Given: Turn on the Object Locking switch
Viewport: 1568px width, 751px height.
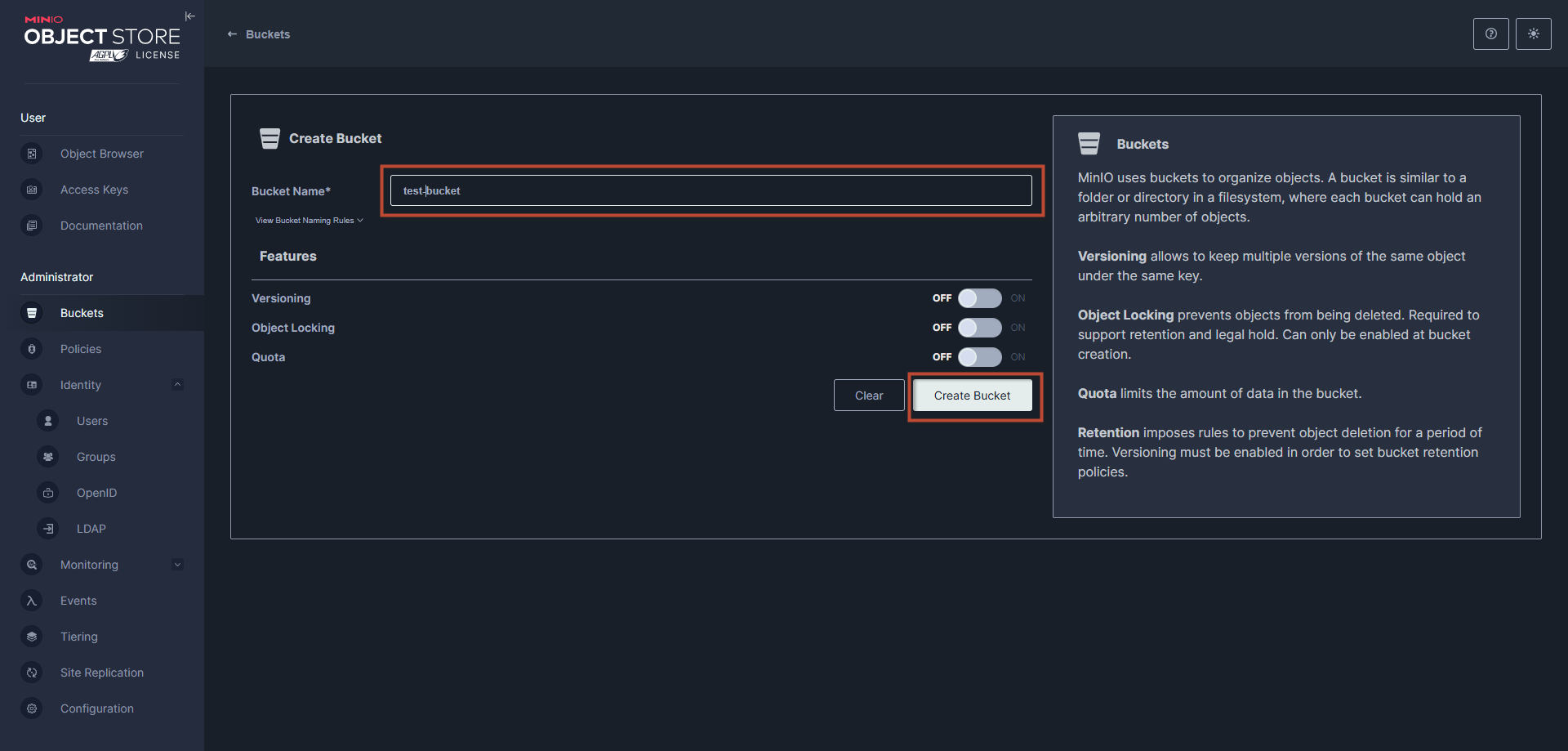Looking at the screenshot, I should [979, 328].
